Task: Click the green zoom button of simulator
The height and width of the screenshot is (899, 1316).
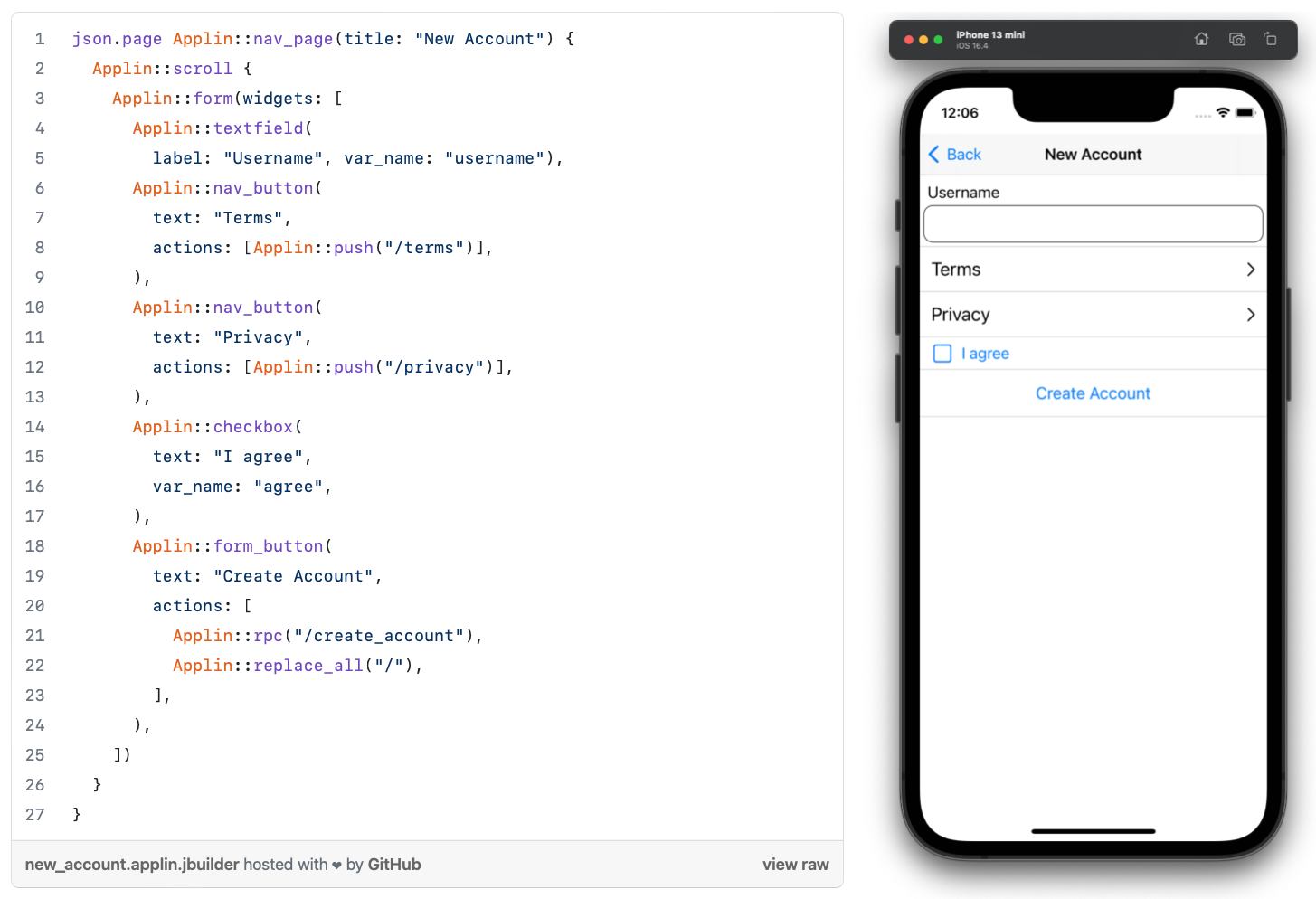Action: tap(938, 40)
